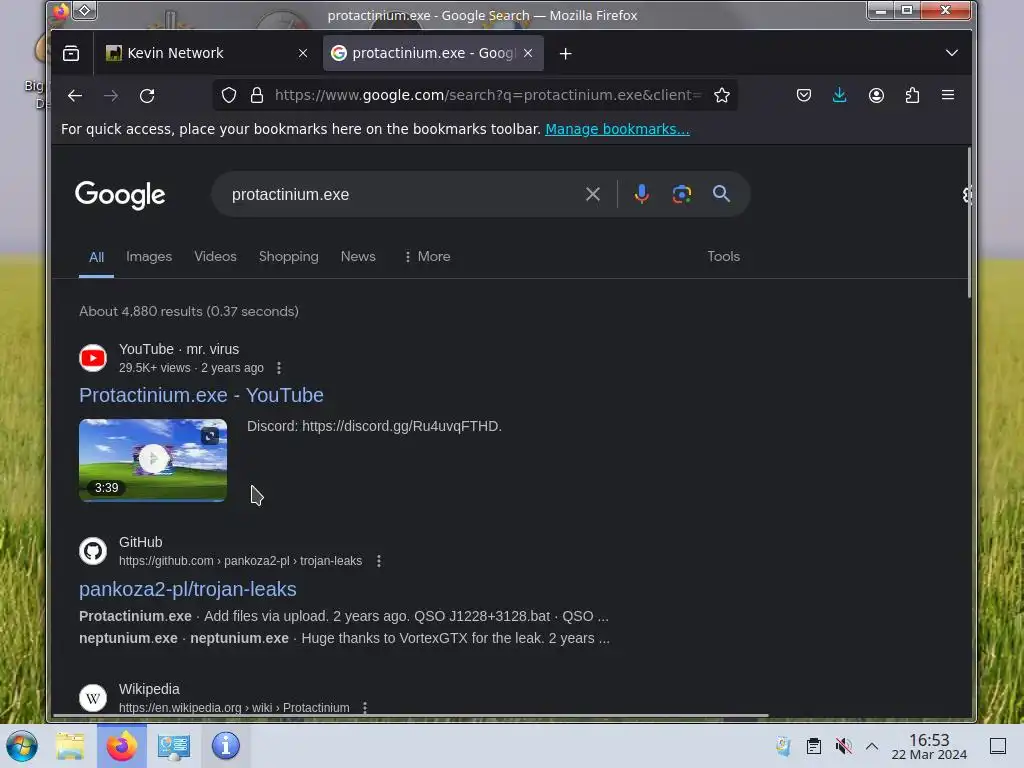
Task: Click the window pin icon in titlebar
Action: [x=85, y=10]
